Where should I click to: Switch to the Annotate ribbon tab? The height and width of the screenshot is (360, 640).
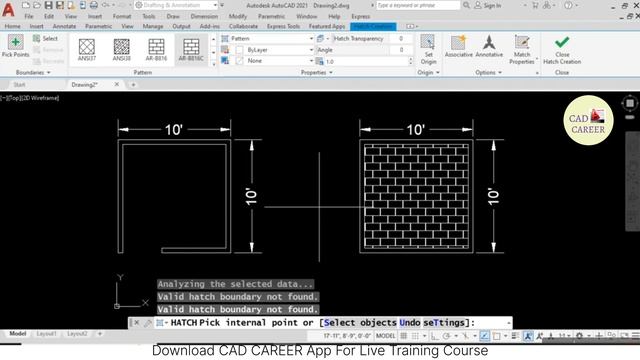click(64, 26)
